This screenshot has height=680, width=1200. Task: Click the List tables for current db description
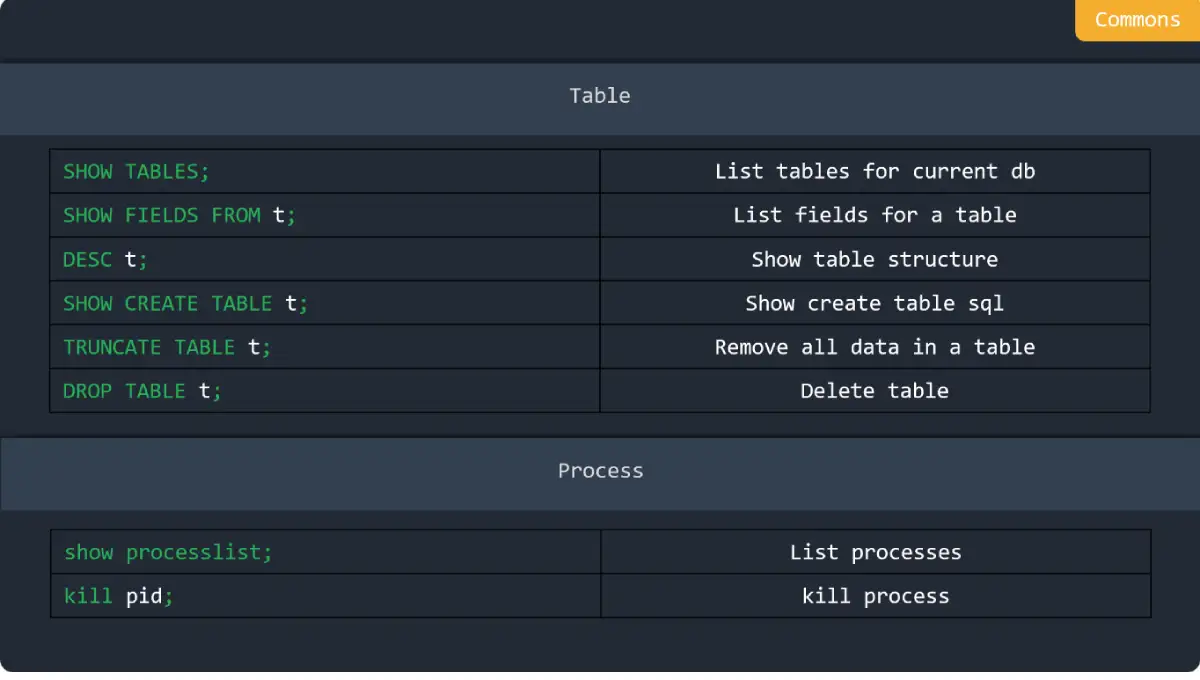click(x=874, y=171)
